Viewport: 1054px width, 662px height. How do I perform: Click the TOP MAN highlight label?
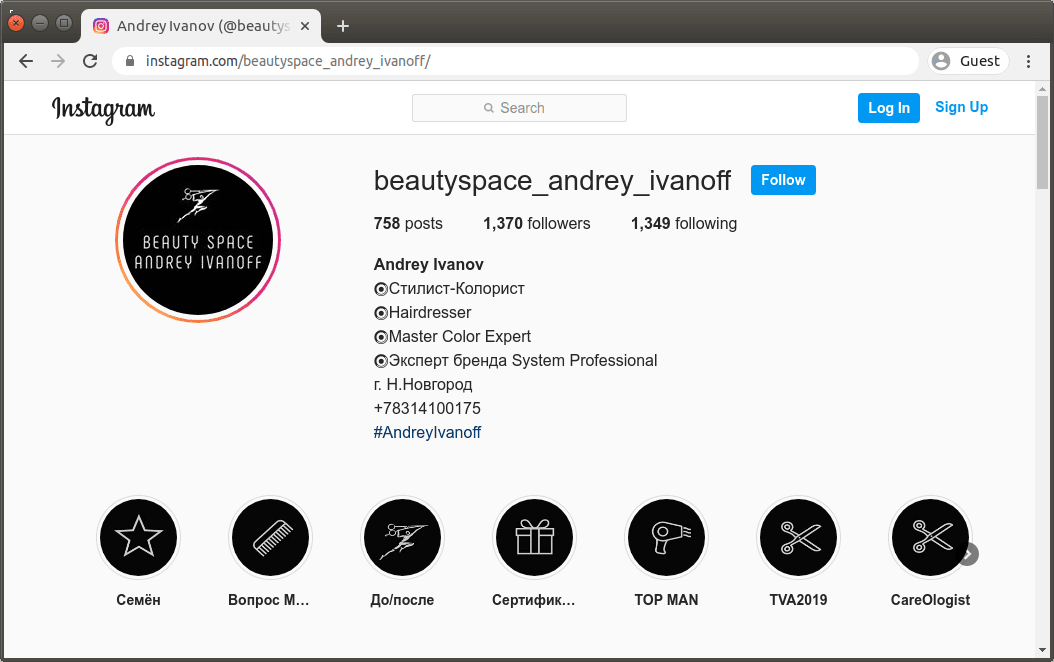[666, 600]
